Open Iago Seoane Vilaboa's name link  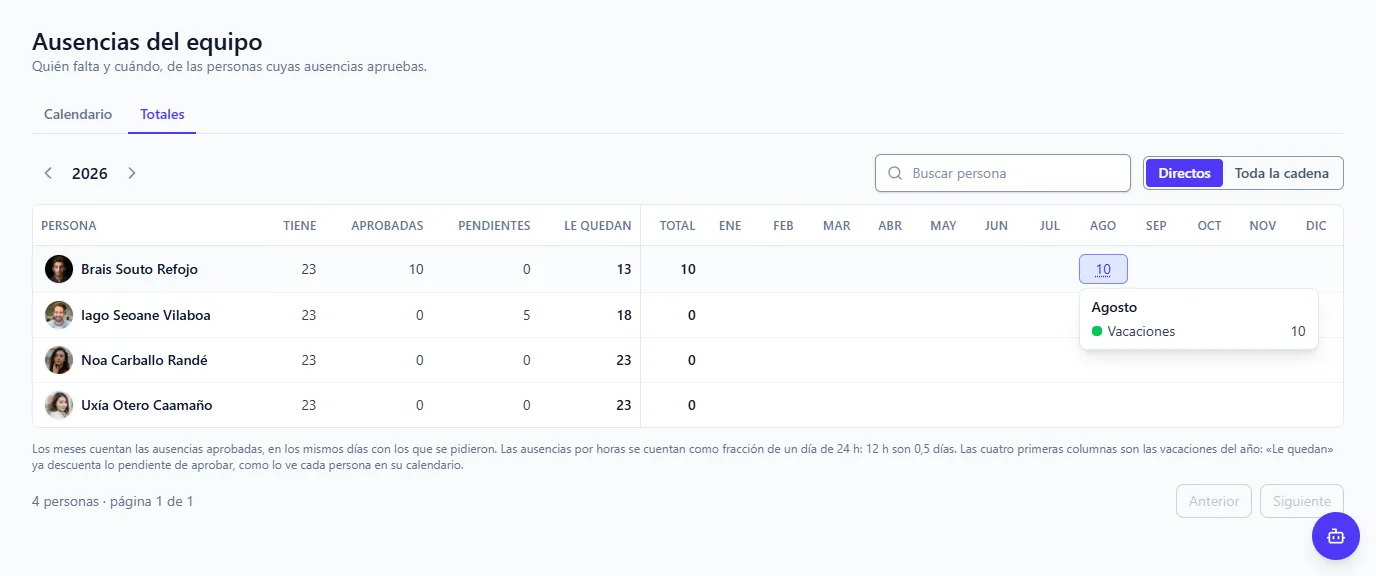coord(146,315)
